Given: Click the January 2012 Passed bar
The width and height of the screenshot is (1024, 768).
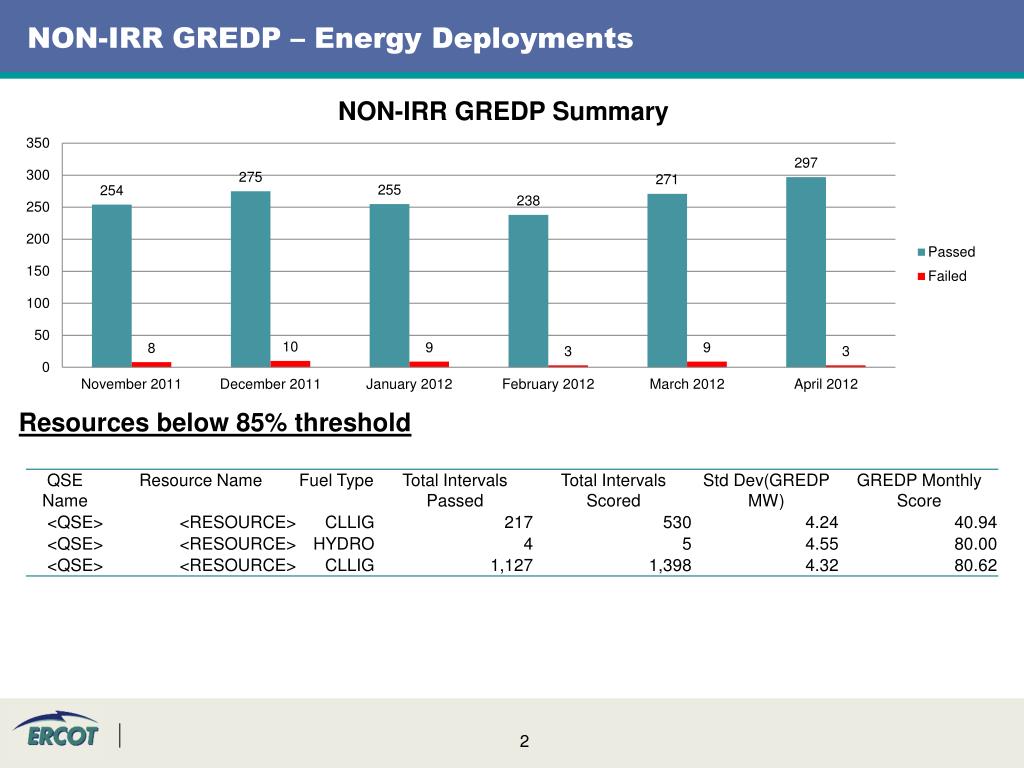Looking at the screenshot, I should point(389,285).
